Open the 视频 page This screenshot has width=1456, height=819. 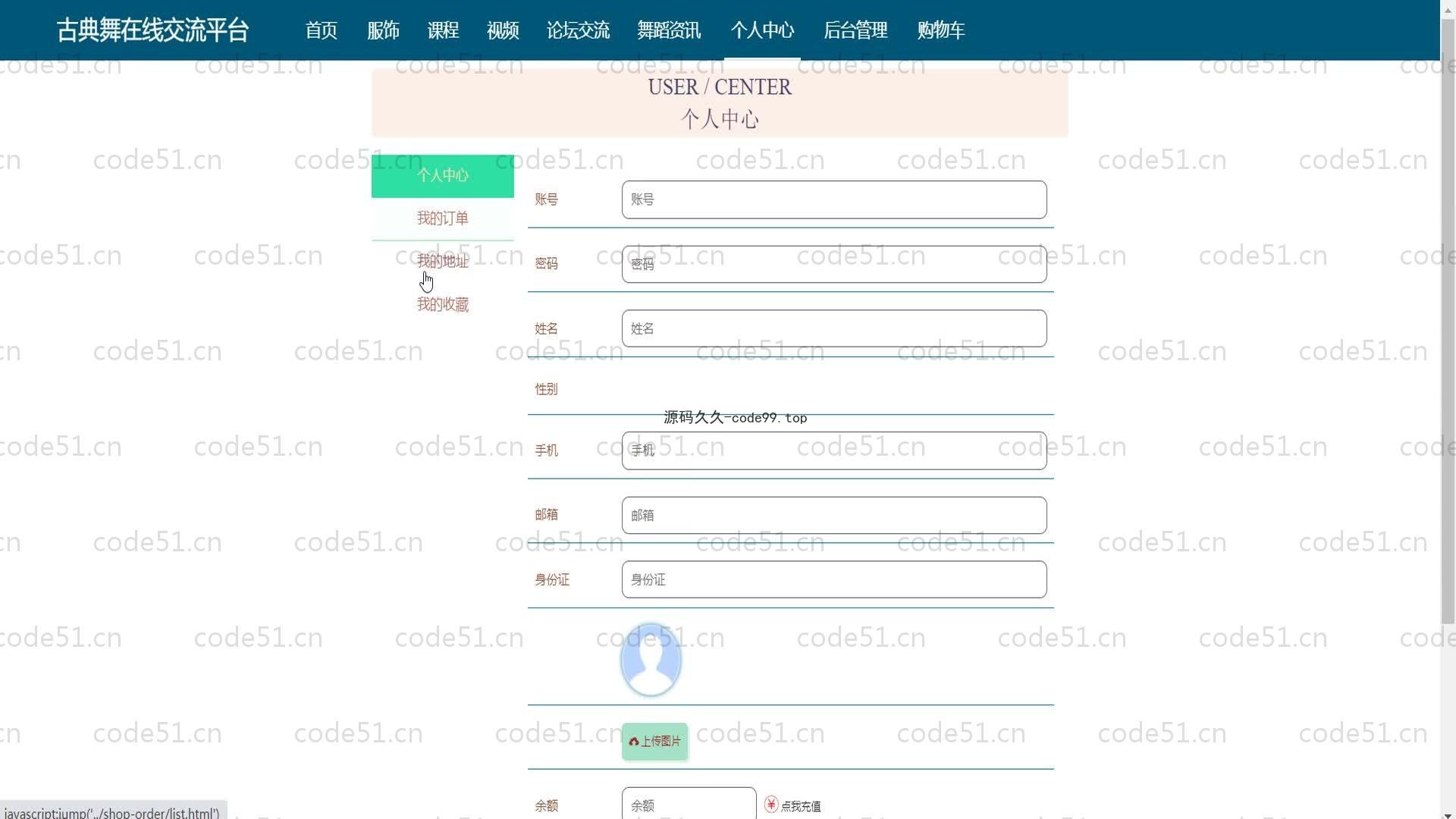[503, 30]
